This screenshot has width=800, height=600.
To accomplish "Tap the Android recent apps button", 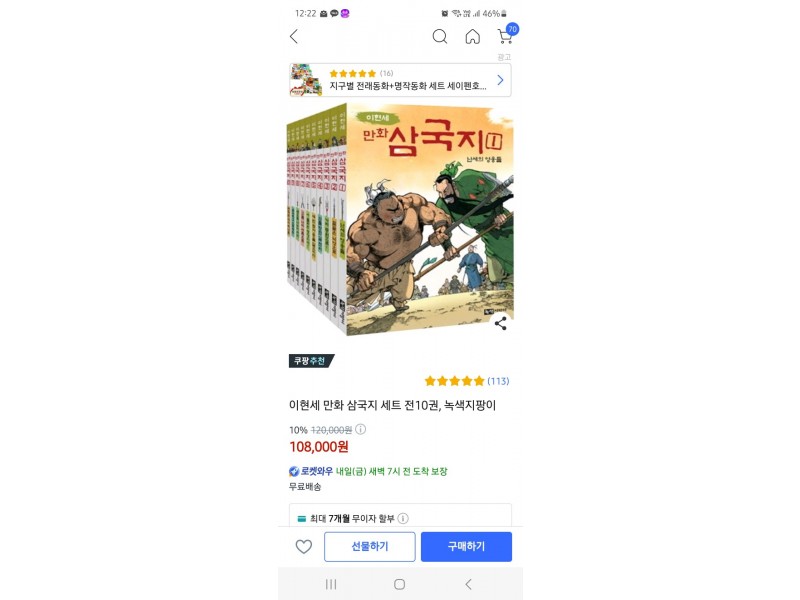I will click(331, 584).
